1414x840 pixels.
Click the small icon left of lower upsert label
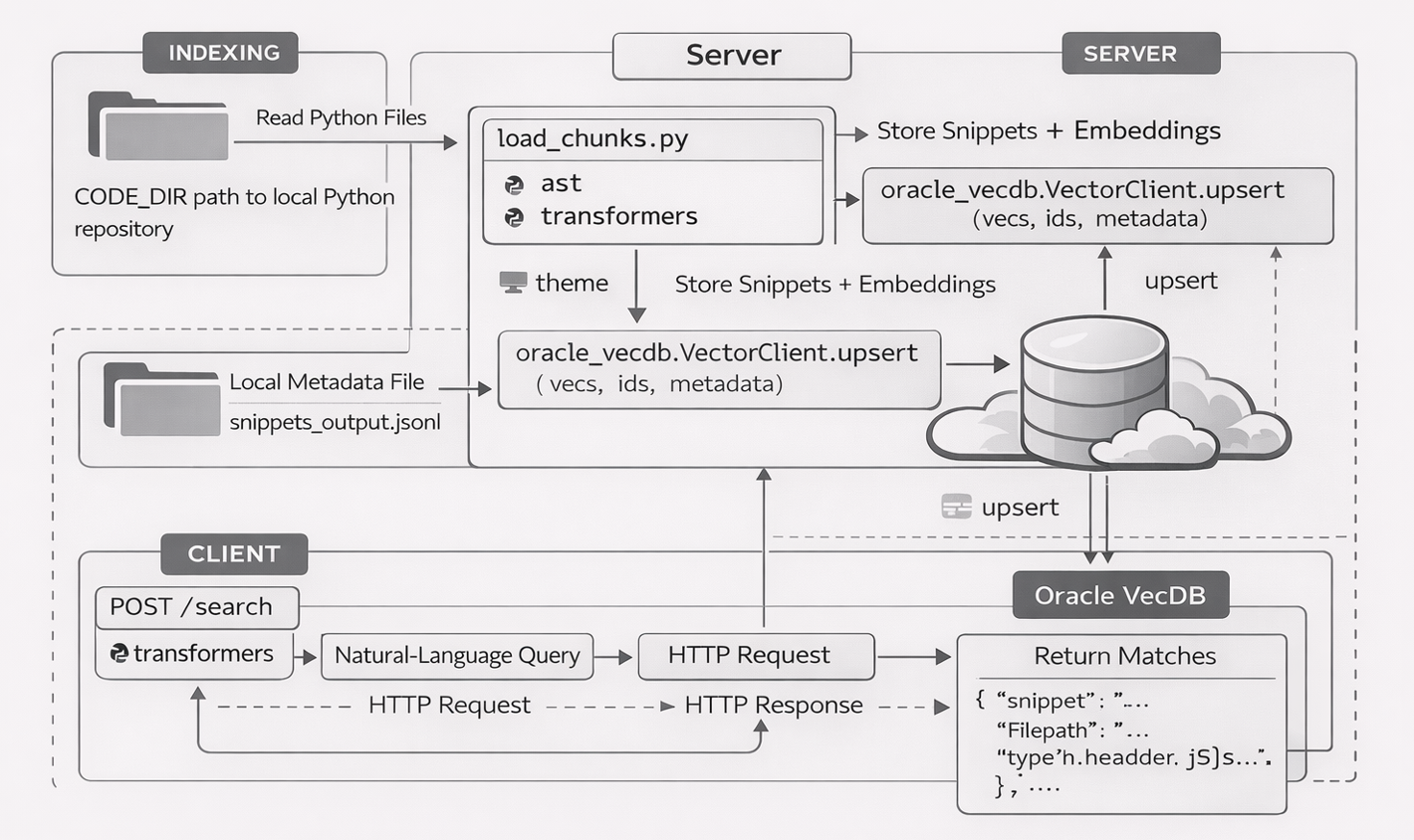coord(956,507)
